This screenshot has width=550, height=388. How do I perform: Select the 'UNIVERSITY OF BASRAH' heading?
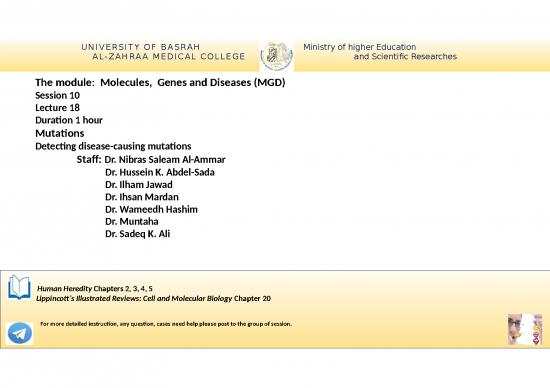click(141, 47)
